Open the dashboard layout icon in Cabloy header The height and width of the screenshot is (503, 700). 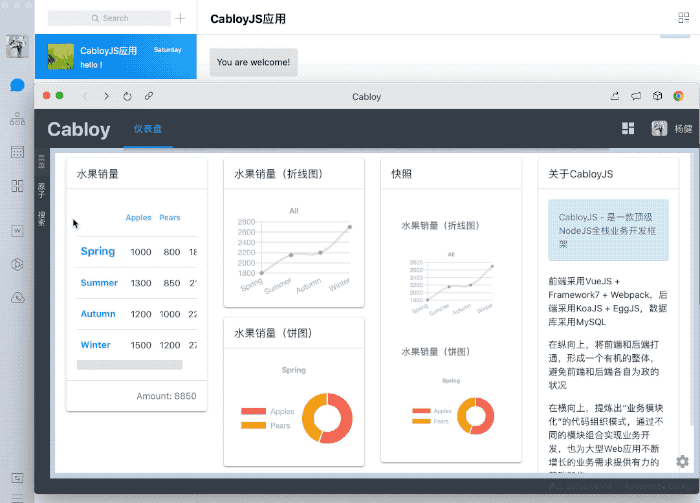coord(628,129)
